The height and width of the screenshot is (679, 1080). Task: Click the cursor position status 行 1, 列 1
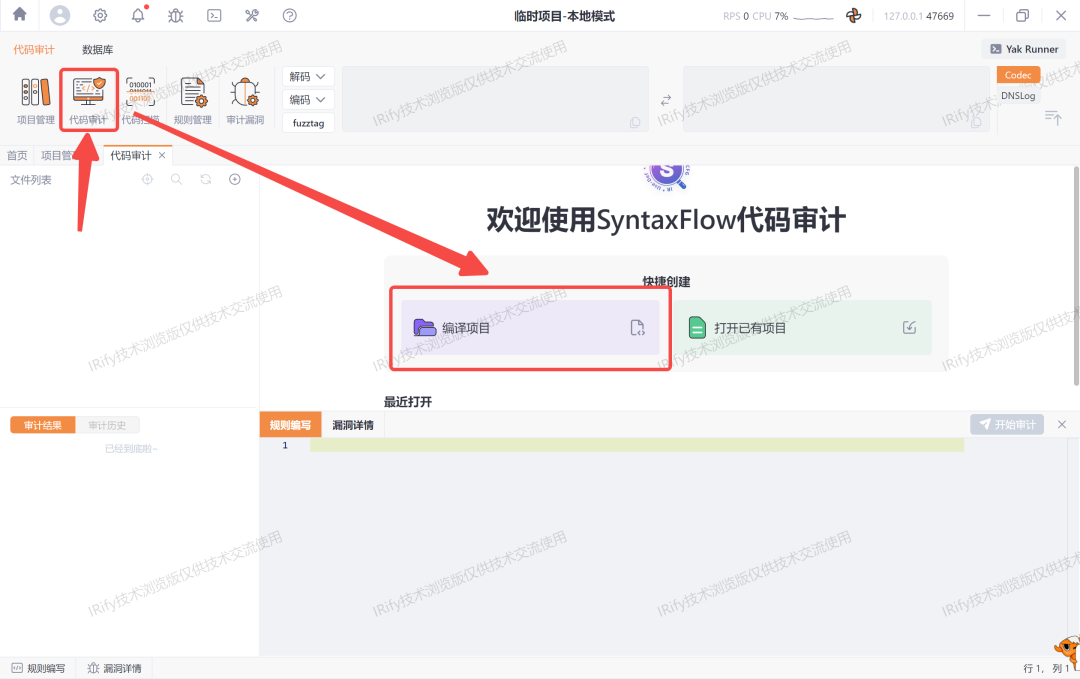(x=1046, y=668)
